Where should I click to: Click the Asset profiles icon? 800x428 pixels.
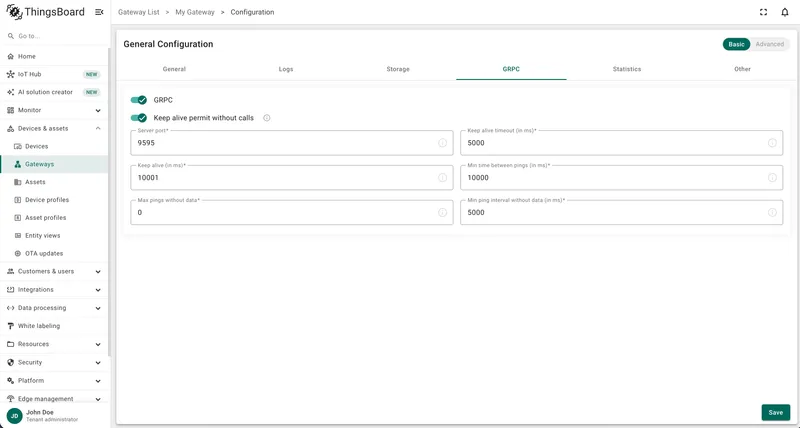click(x=18, y=218)
